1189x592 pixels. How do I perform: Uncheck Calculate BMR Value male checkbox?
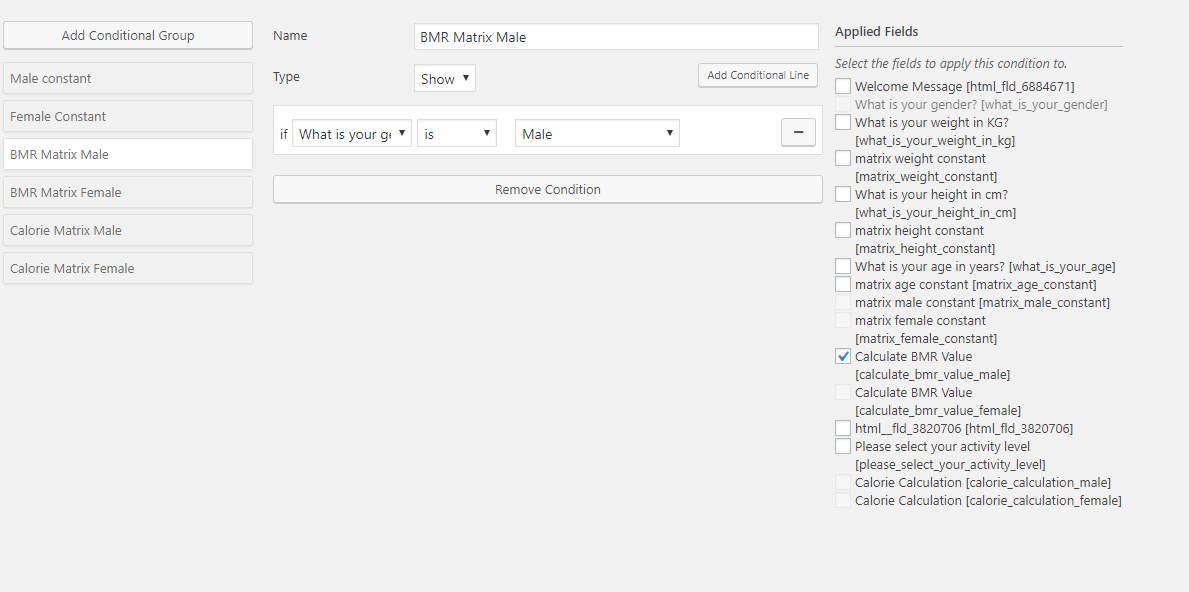843,356
